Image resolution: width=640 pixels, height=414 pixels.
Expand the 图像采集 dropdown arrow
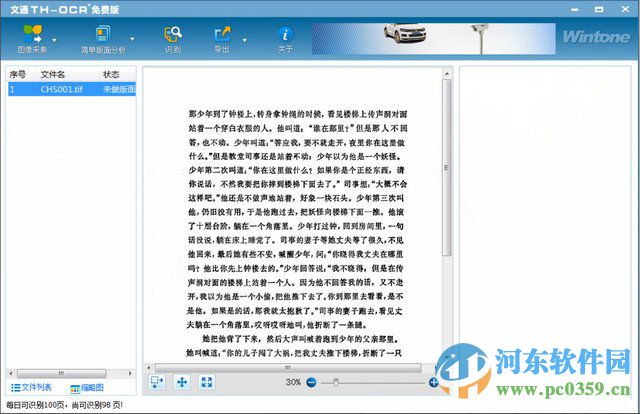tap(54, 40)
